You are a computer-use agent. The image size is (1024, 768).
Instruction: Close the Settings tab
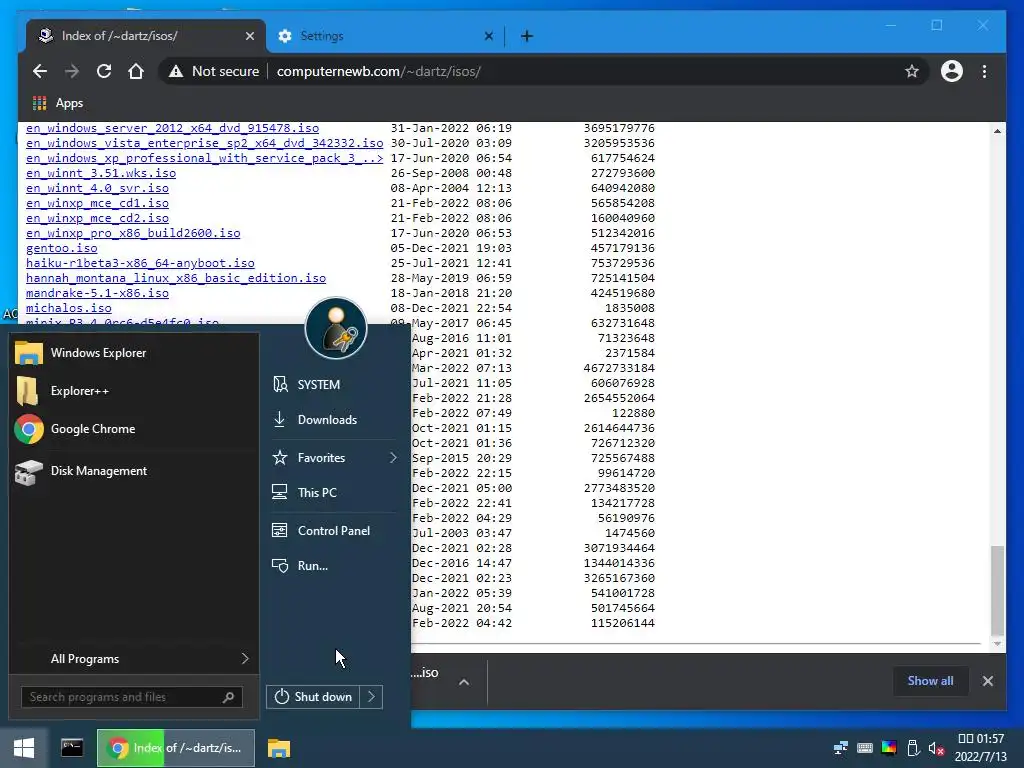coord(488,36)
